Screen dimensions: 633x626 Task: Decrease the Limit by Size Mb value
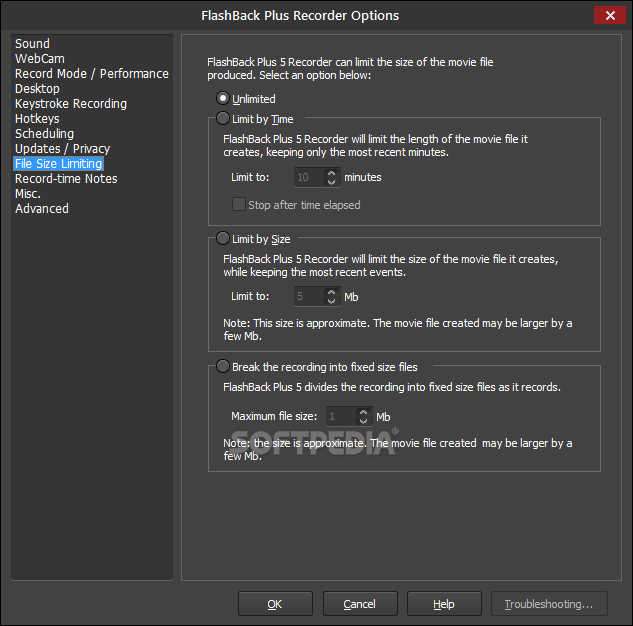[x=331, y=301]
